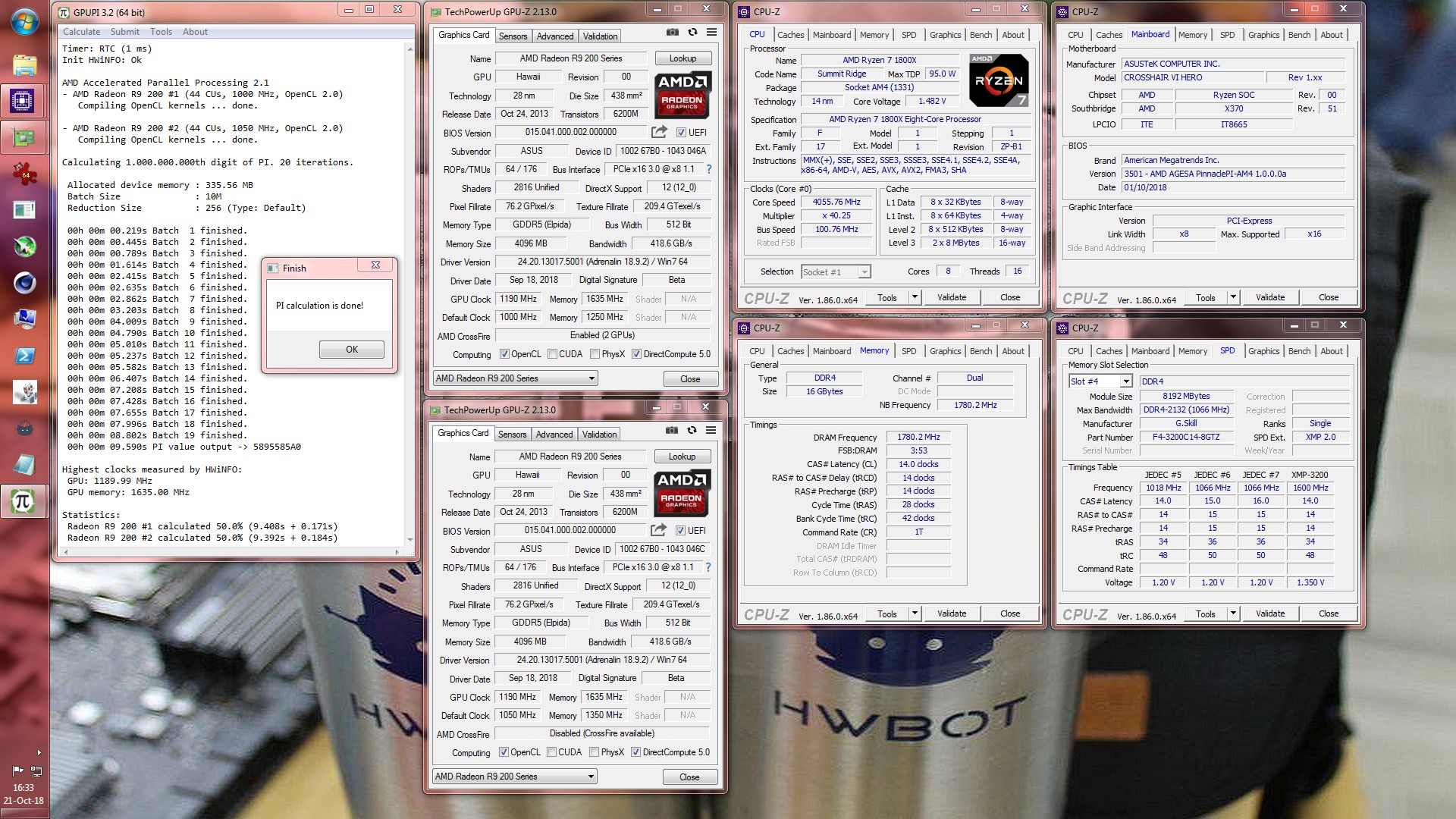Launch Cinema 4D/Cinebench from the taskbar
The image size is (1456, 819).
click(24, 283)
